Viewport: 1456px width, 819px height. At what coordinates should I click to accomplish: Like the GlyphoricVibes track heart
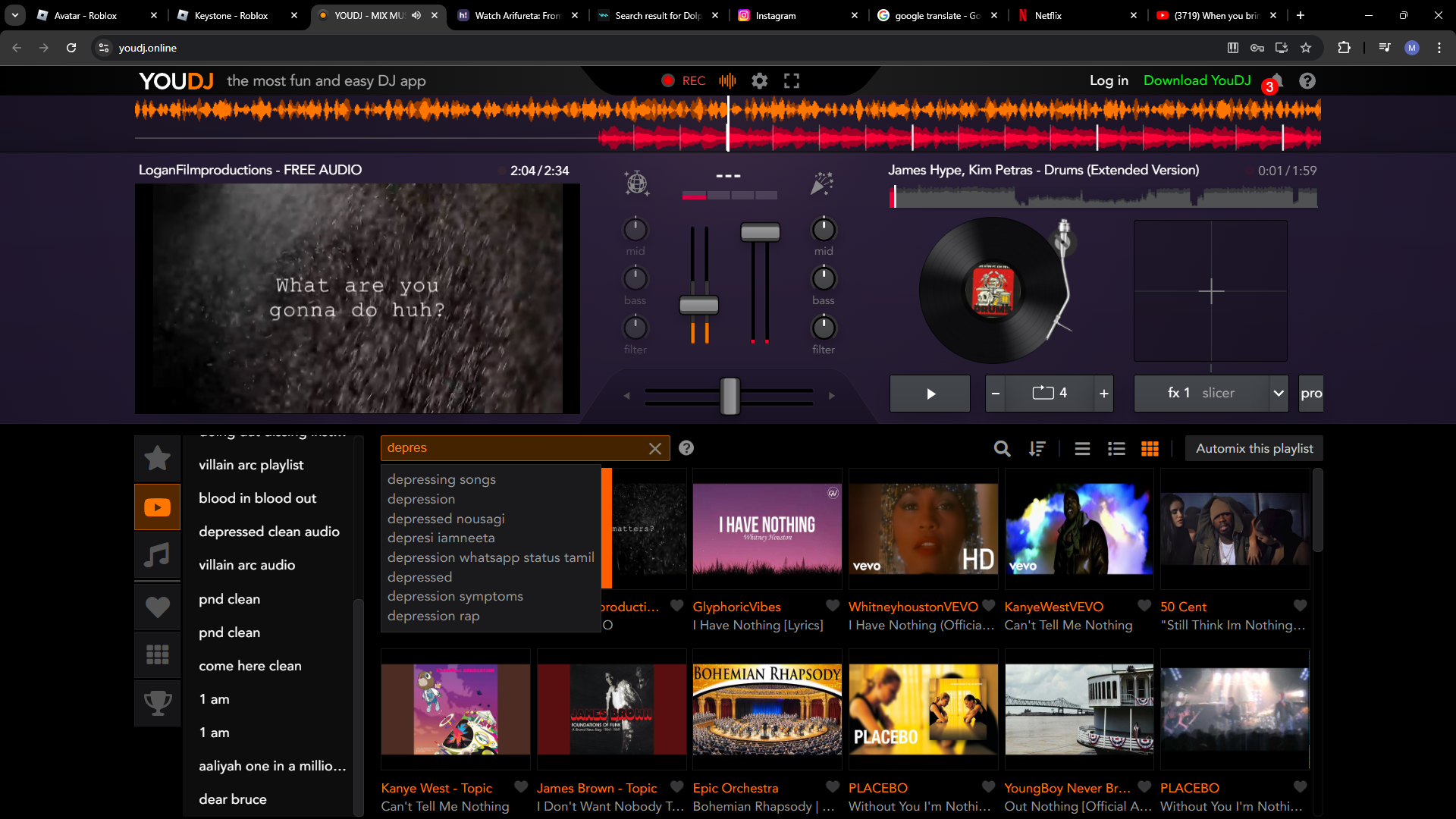tap(833, 606)
